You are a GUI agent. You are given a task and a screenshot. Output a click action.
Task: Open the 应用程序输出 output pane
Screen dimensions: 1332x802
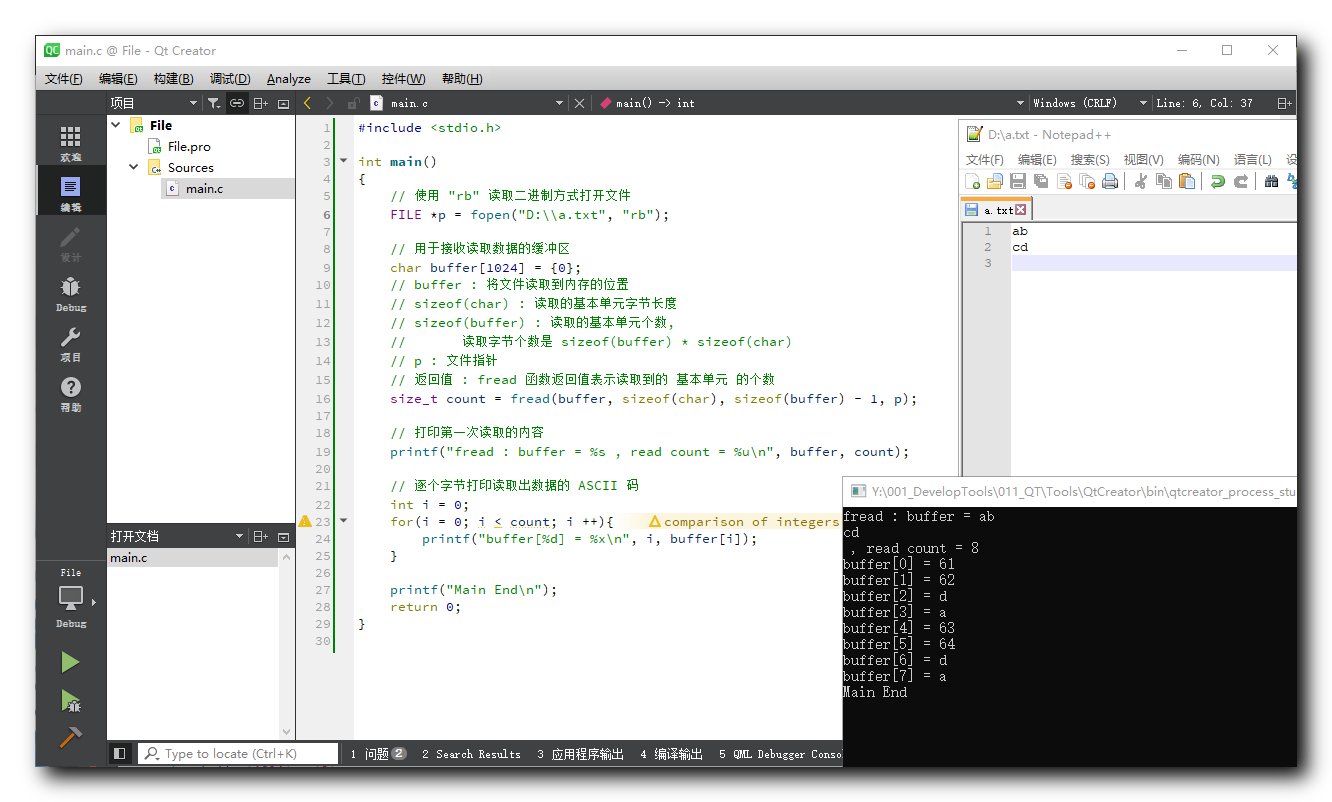580,754
